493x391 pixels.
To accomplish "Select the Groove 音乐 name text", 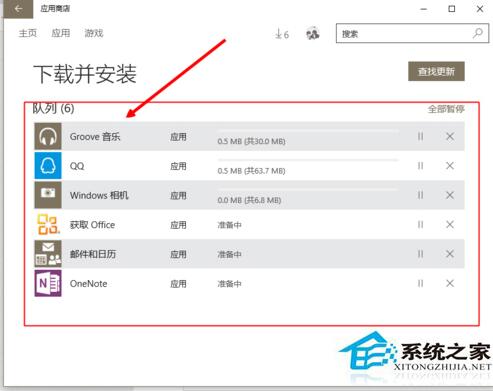I will coord(95,137).
